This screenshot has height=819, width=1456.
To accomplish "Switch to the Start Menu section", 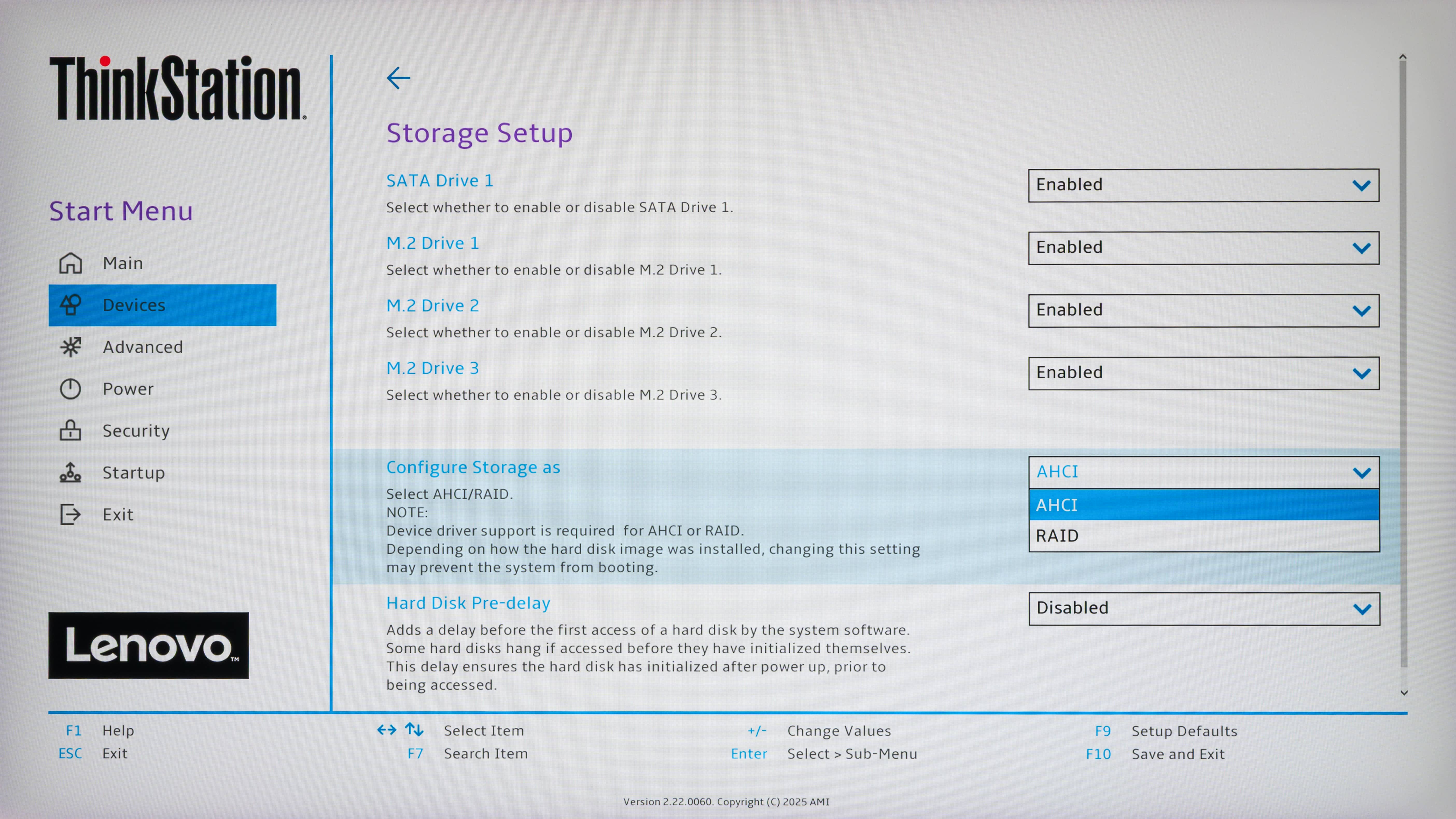I will (120, 211).
